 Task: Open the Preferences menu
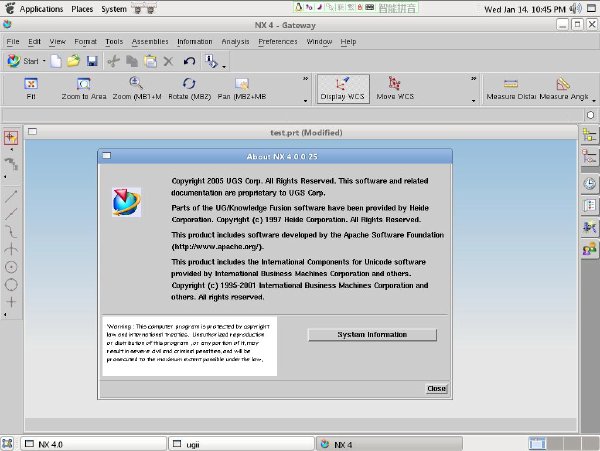[278, 41]
